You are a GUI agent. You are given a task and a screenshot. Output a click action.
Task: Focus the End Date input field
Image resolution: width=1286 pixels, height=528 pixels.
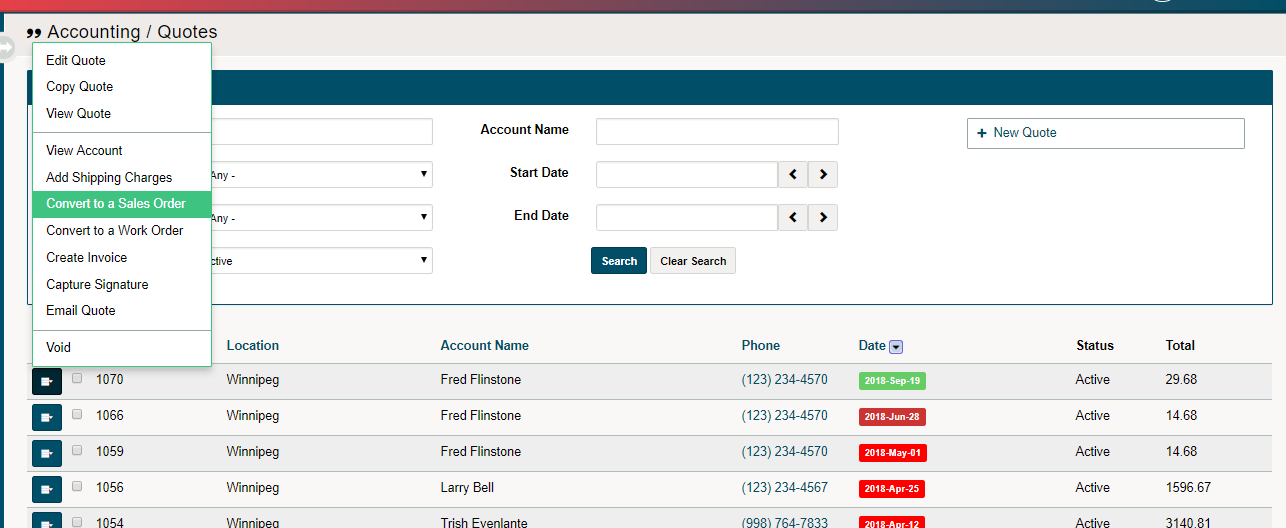687,218
